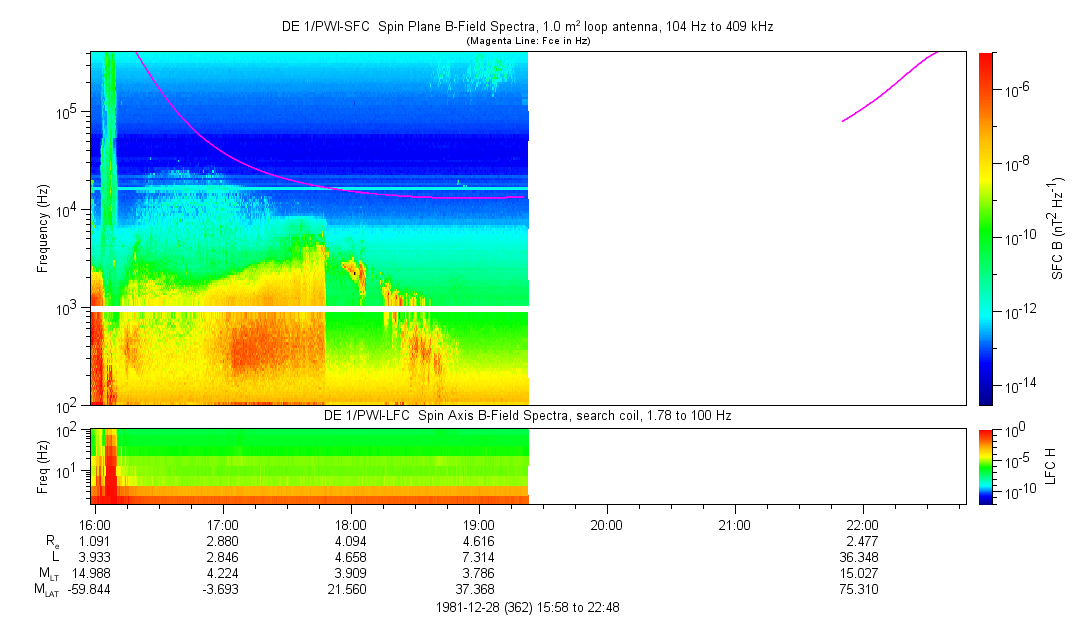Click the LFC H color bar
The height and width of the screenshot is (620, 1083).
click(x=985, y=465)
